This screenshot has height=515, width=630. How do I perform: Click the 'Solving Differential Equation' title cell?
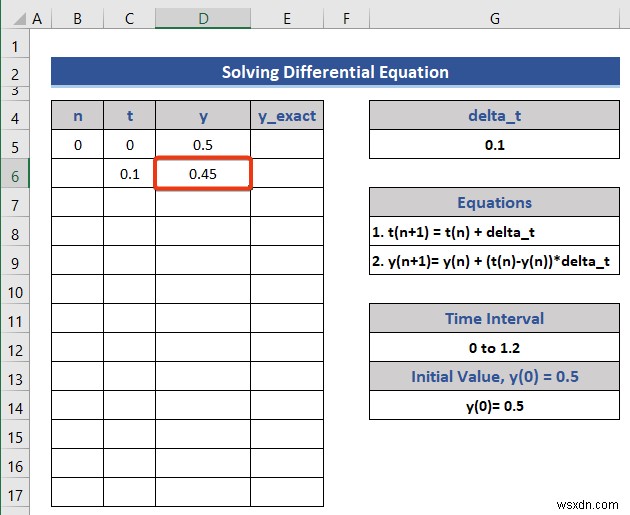pyautogui.click(x=335, y=72)
